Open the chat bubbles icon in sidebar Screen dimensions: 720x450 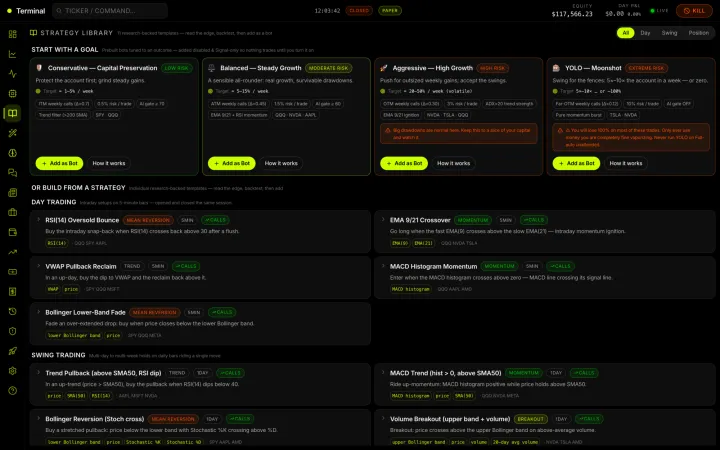tap(12, 173)
